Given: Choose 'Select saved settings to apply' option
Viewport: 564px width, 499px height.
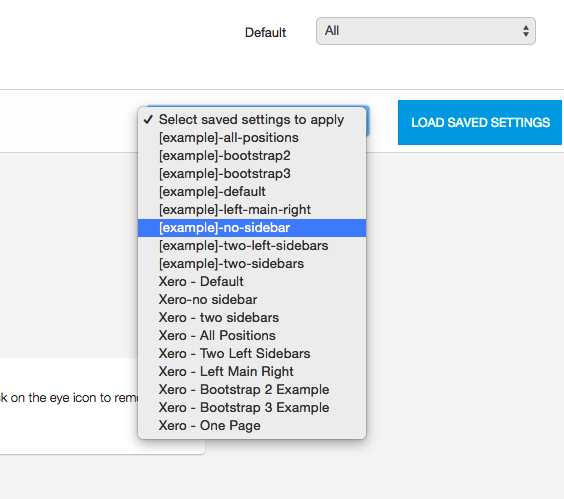Looking at the screenshot, I should pyautogui.click(x=252, y=119).
